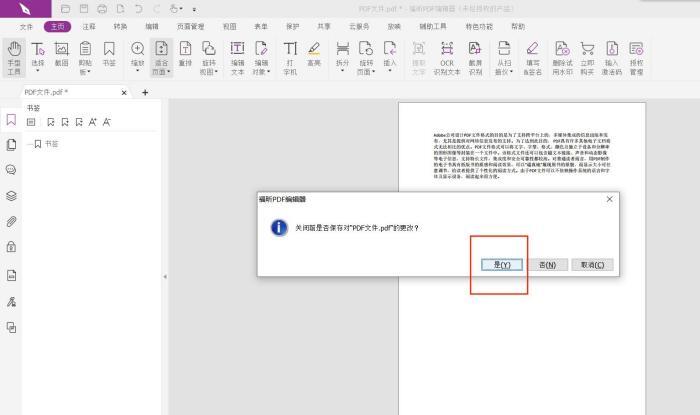Open the 文件 File menu
This screenshot has width=700, height=415.
click(26, 27)
